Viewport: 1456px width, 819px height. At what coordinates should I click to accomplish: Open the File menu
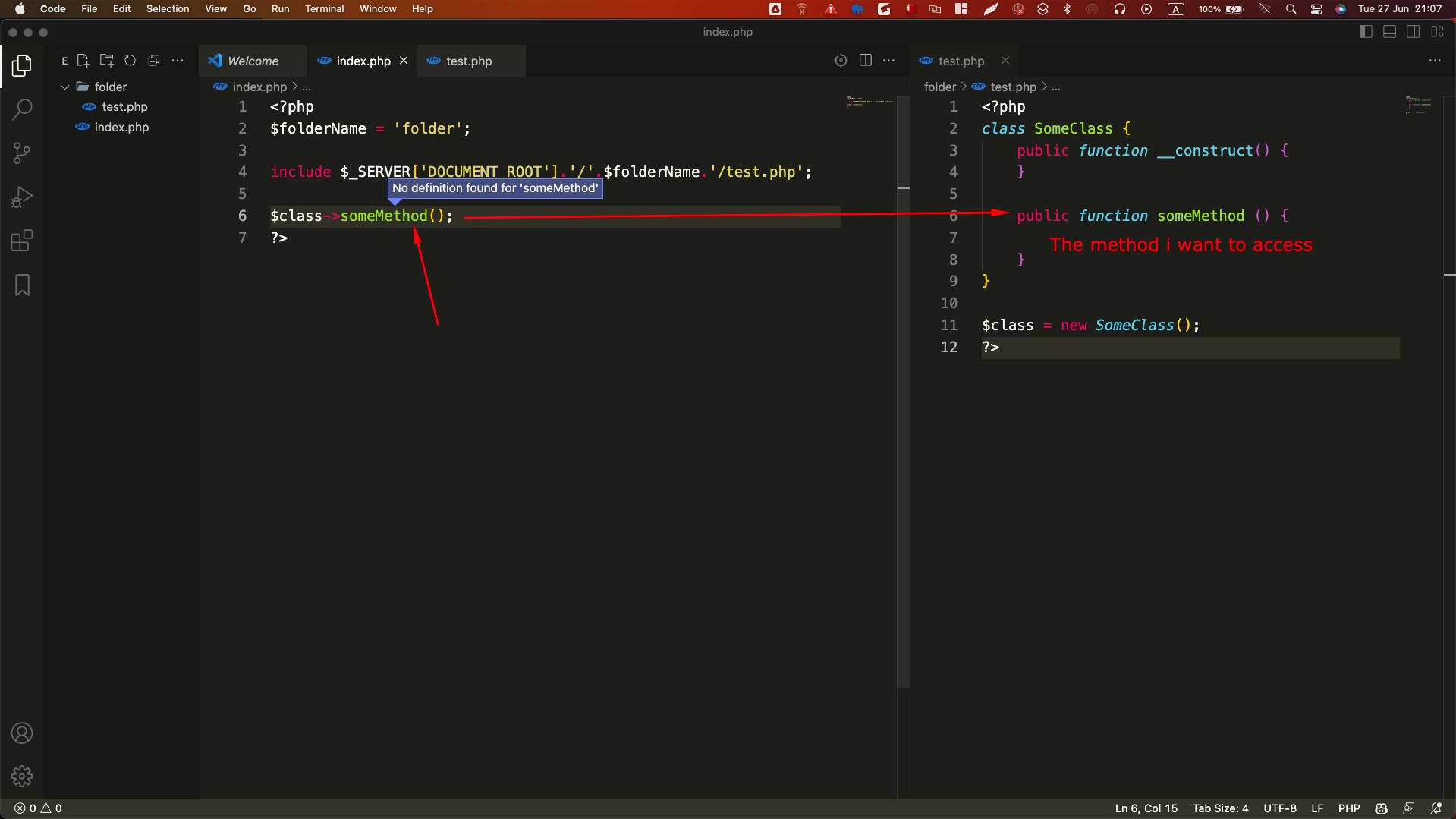pyautogui.click(x=89, y=9)
